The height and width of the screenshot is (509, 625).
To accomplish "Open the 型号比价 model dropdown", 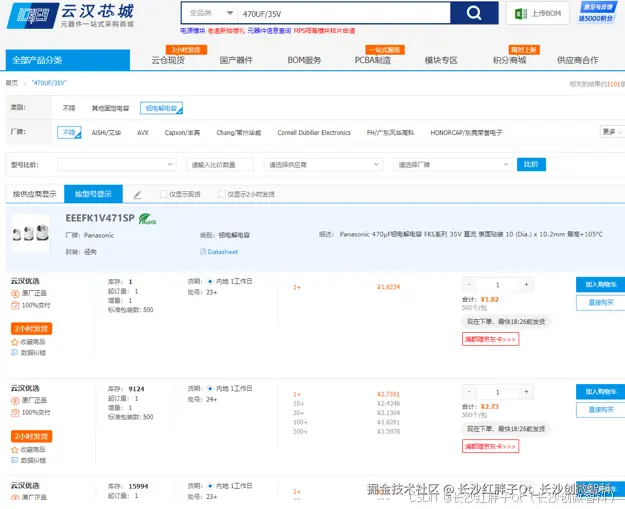I will pyautogui.click(x=117, y=165).
